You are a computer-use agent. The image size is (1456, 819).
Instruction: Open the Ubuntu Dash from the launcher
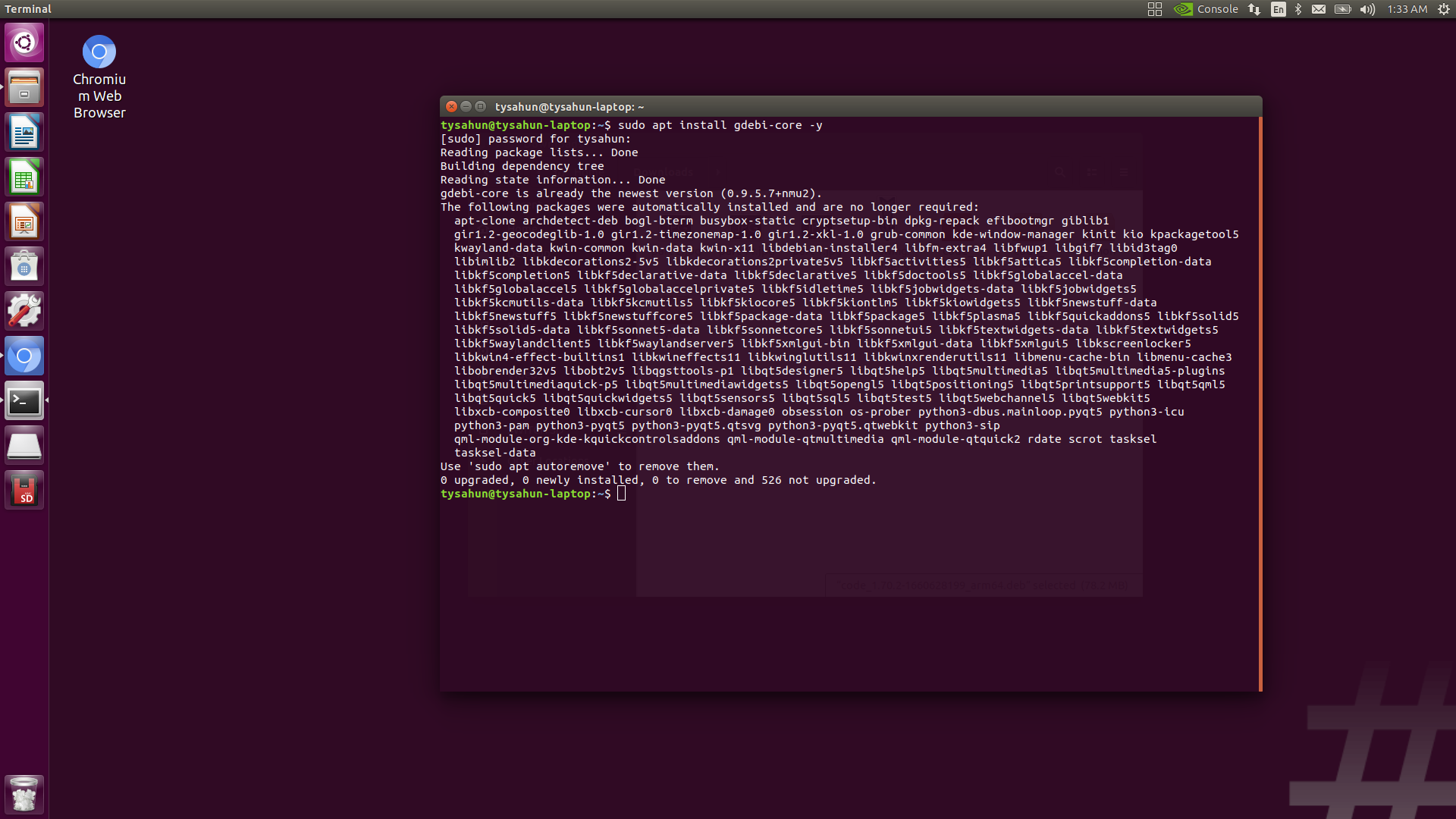click(24, 42)
